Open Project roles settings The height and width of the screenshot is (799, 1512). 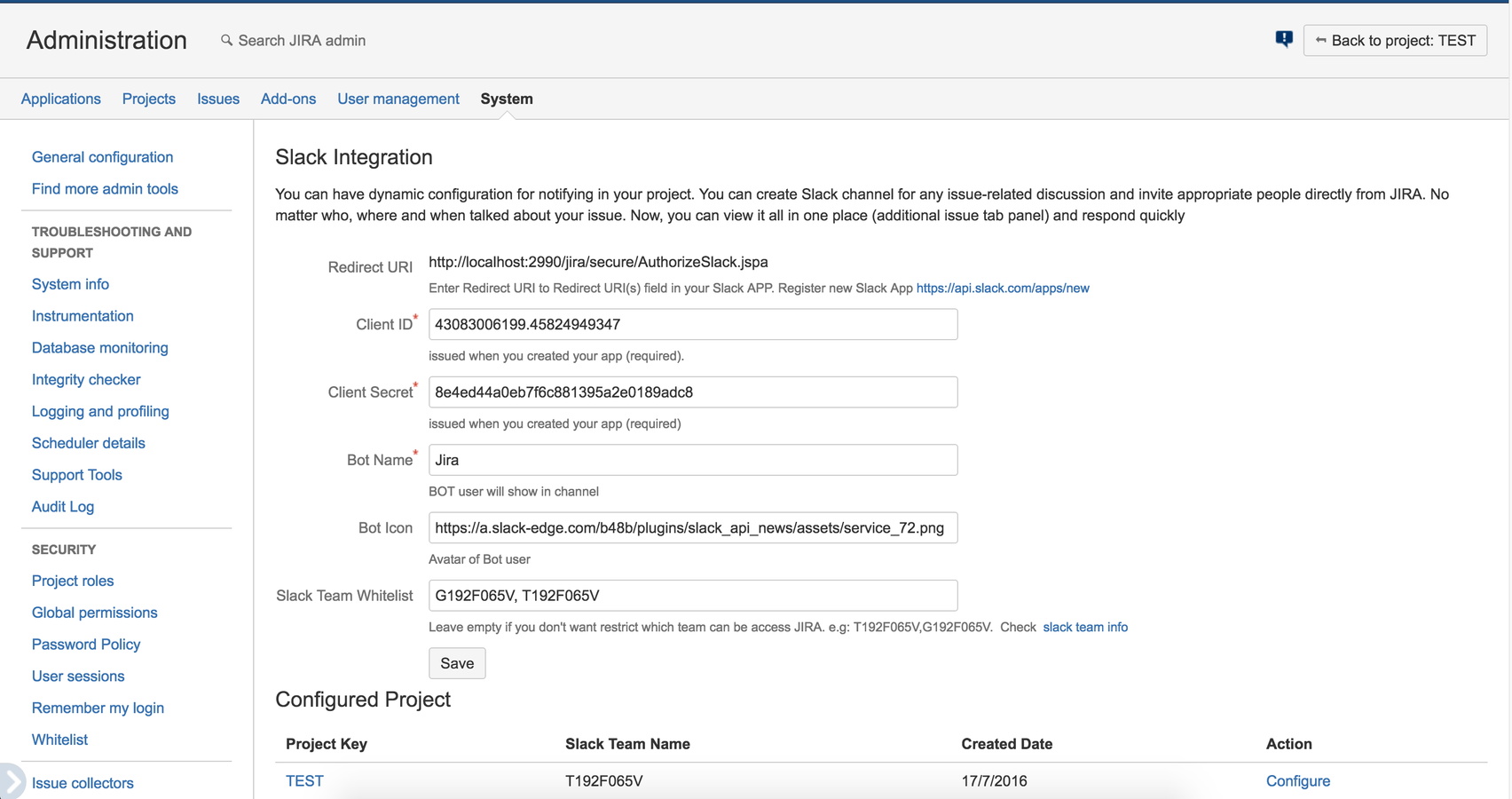click(x=73, y=581)
